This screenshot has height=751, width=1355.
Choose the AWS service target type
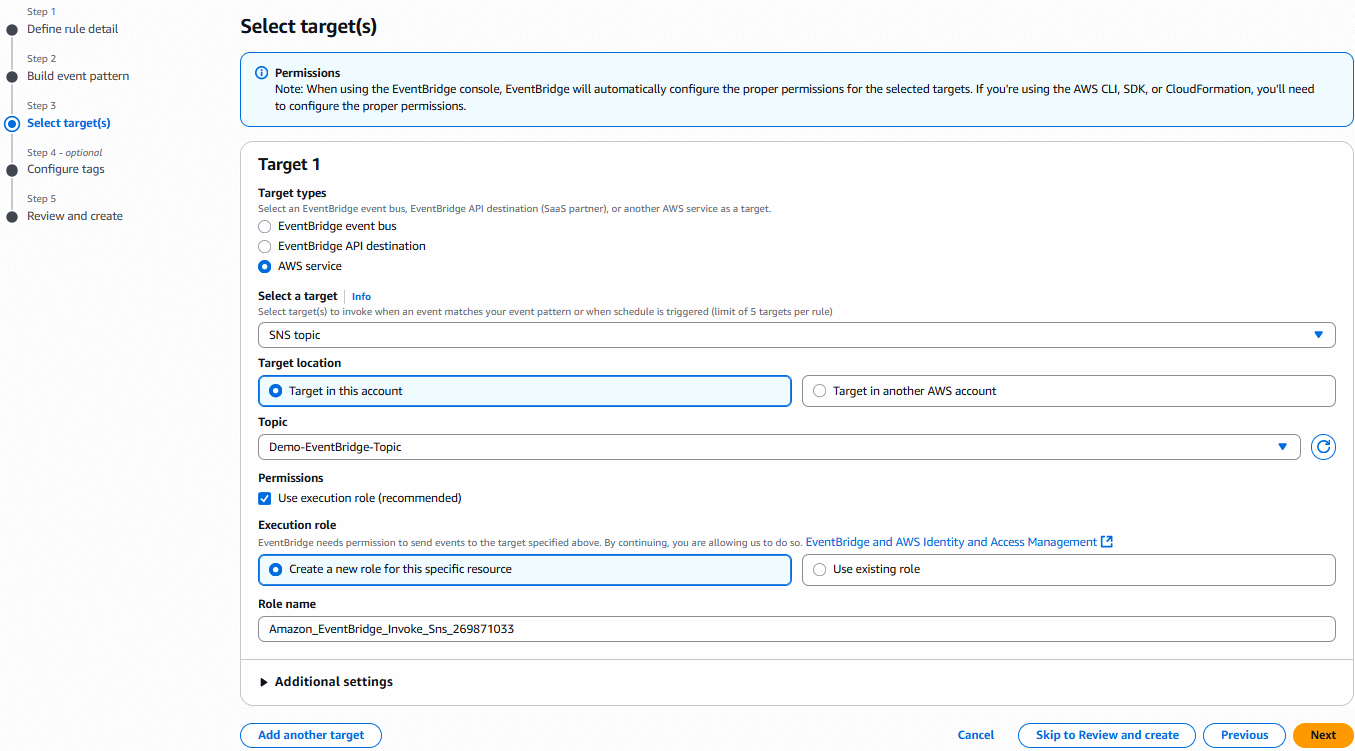[x=265, y=266]
